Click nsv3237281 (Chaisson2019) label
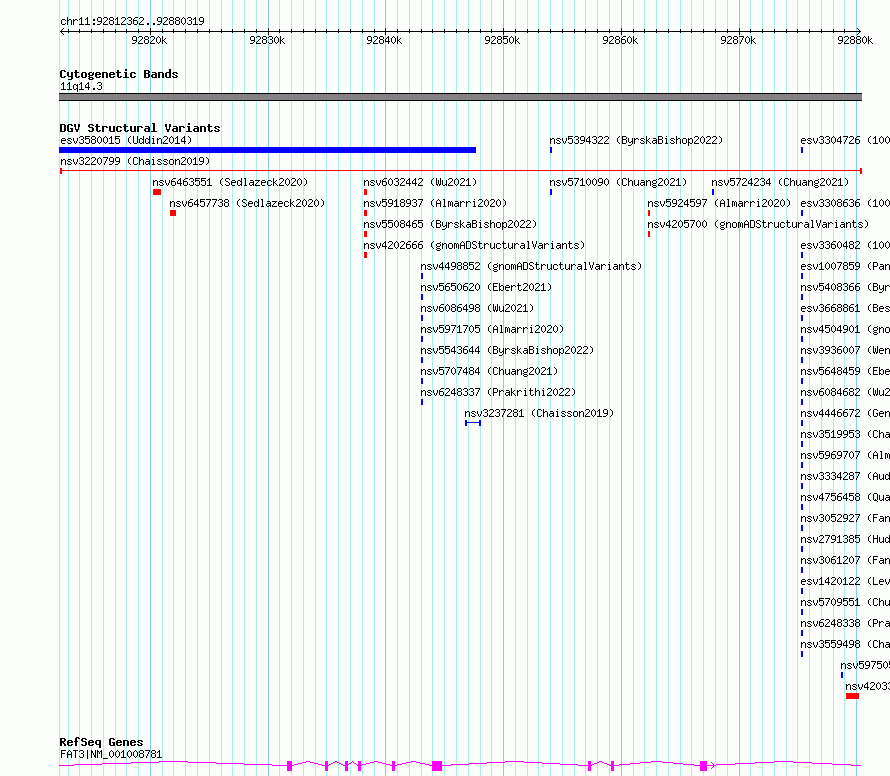The height and width of the screenshot is (776, 890). [x=539, y=413]
